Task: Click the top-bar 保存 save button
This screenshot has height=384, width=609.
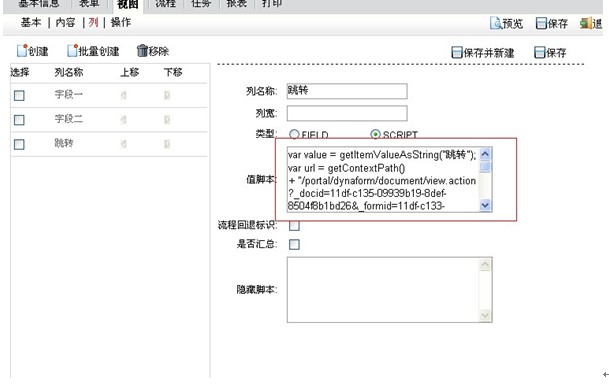Action: 552,24
